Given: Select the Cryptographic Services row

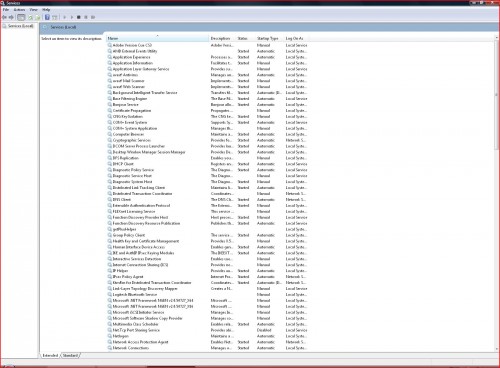Looking at the screenshot, I should click(x=207, y=140).
